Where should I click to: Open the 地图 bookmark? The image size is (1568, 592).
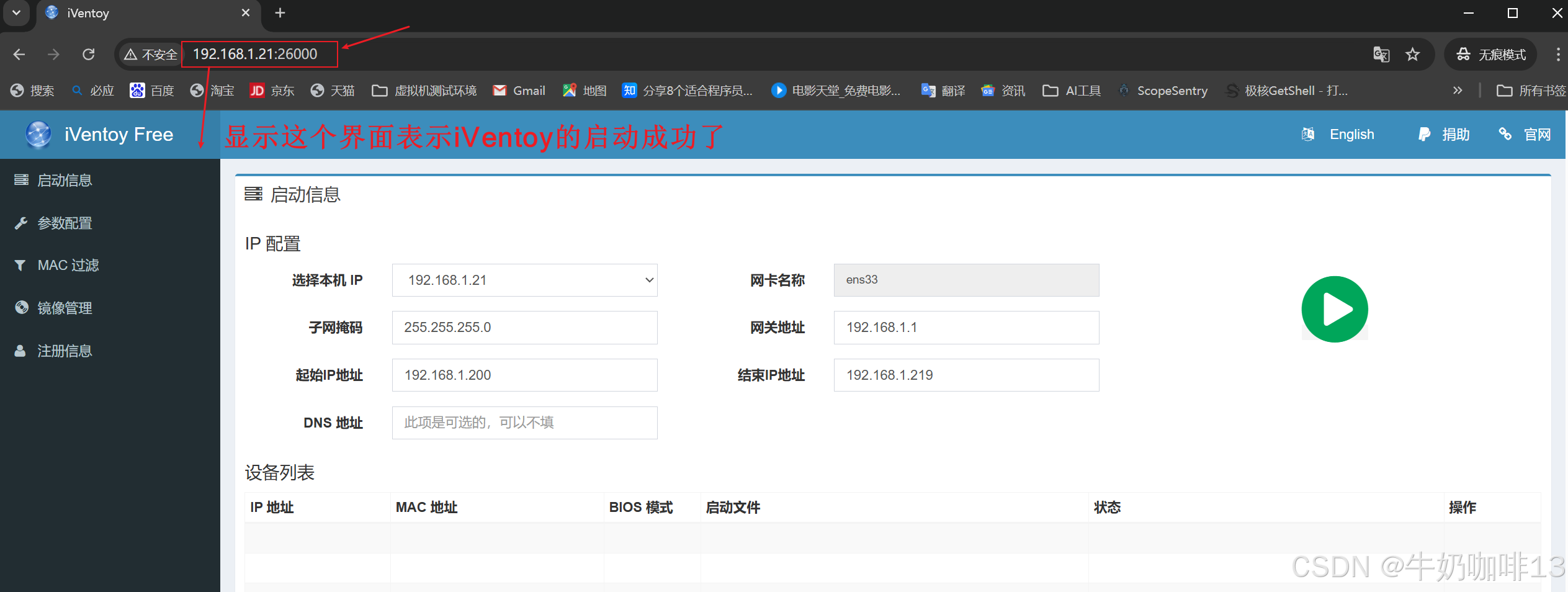(585, 91)
